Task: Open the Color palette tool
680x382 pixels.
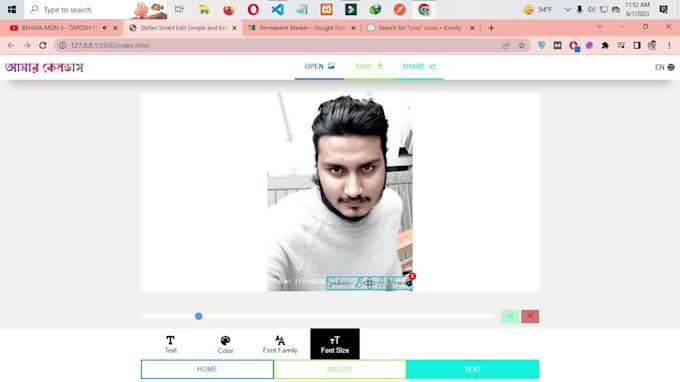Action: [x=225, y=344]
